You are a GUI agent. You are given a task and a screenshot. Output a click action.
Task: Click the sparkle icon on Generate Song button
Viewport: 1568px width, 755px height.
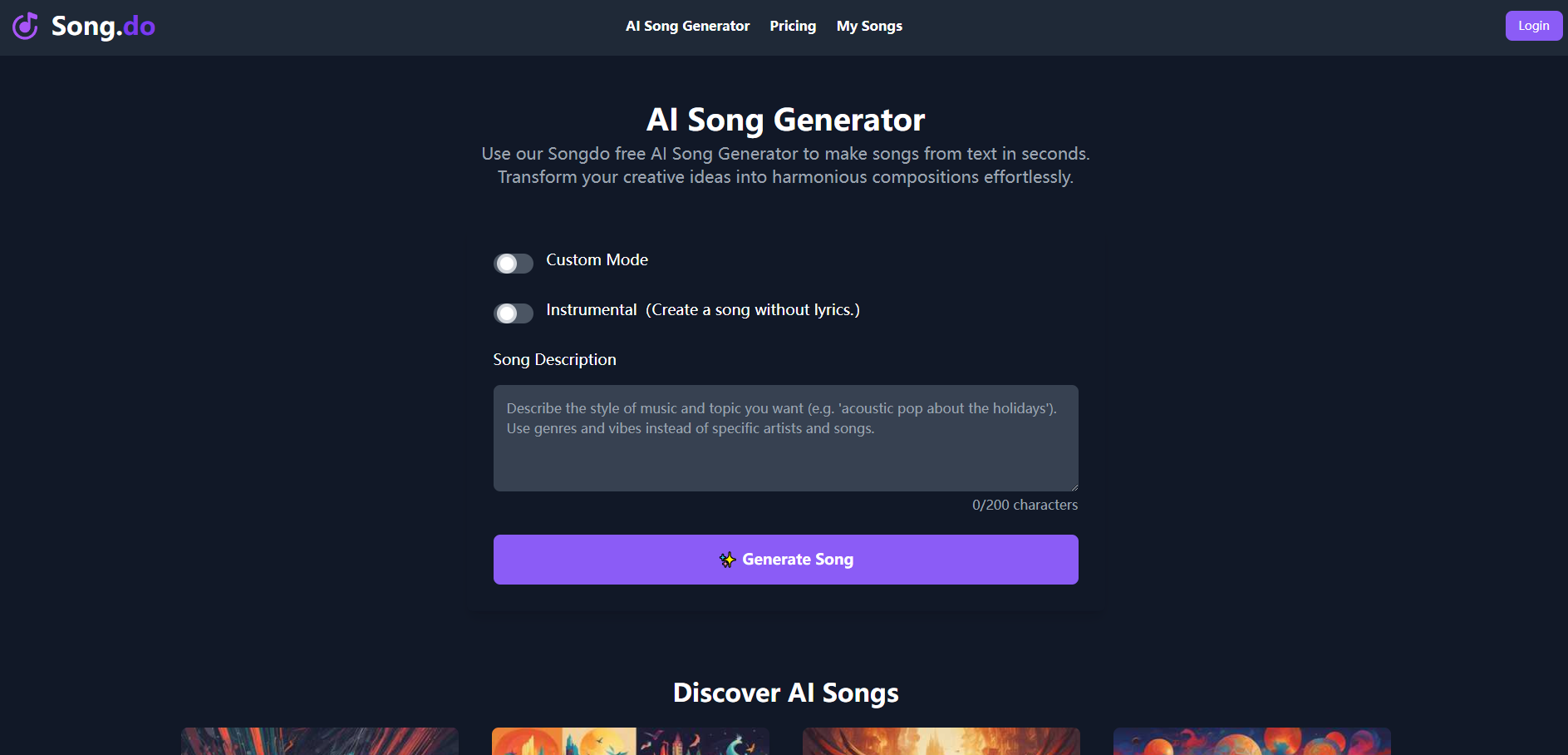point(727,560)
